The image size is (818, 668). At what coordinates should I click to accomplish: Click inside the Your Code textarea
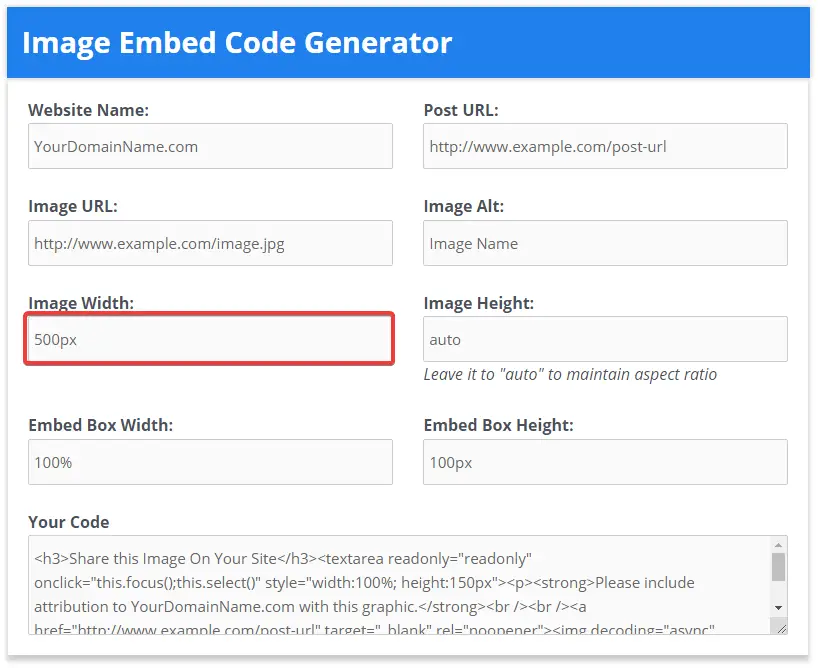(400, 585)
